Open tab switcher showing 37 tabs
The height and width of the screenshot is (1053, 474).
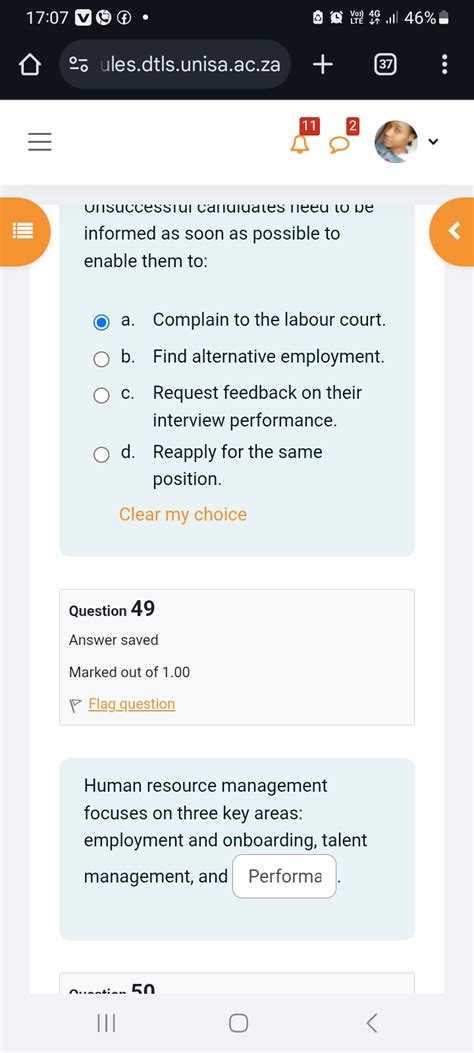pyautogui.click(x=385, y=65)
